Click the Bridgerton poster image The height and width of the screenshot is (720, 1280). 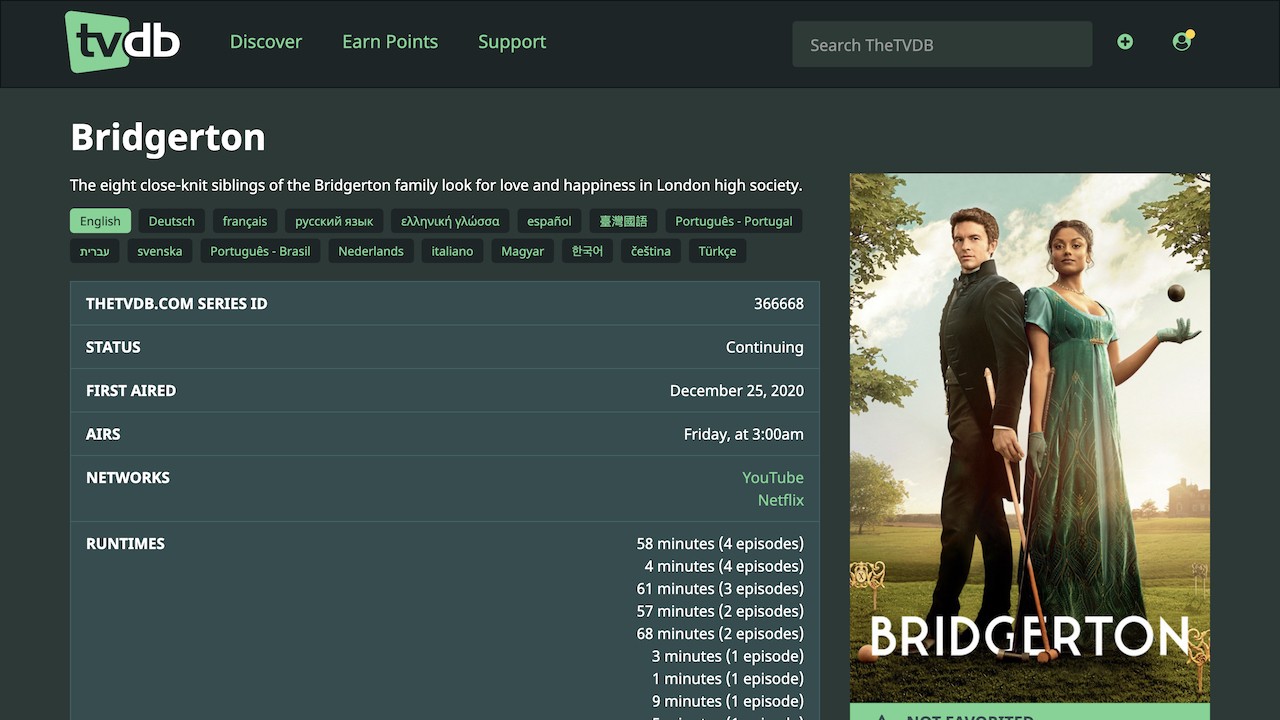tap(1029, 438)
